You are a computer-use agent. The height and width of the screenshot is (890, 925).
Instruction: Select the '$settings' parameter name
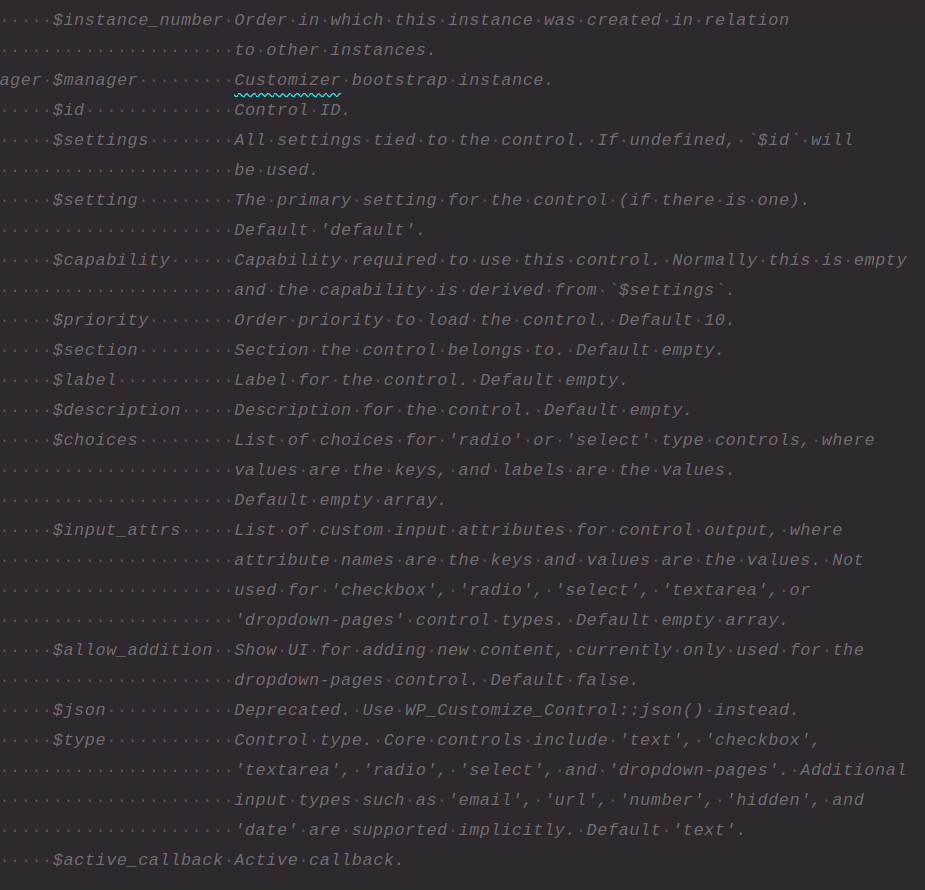point(100,140)
